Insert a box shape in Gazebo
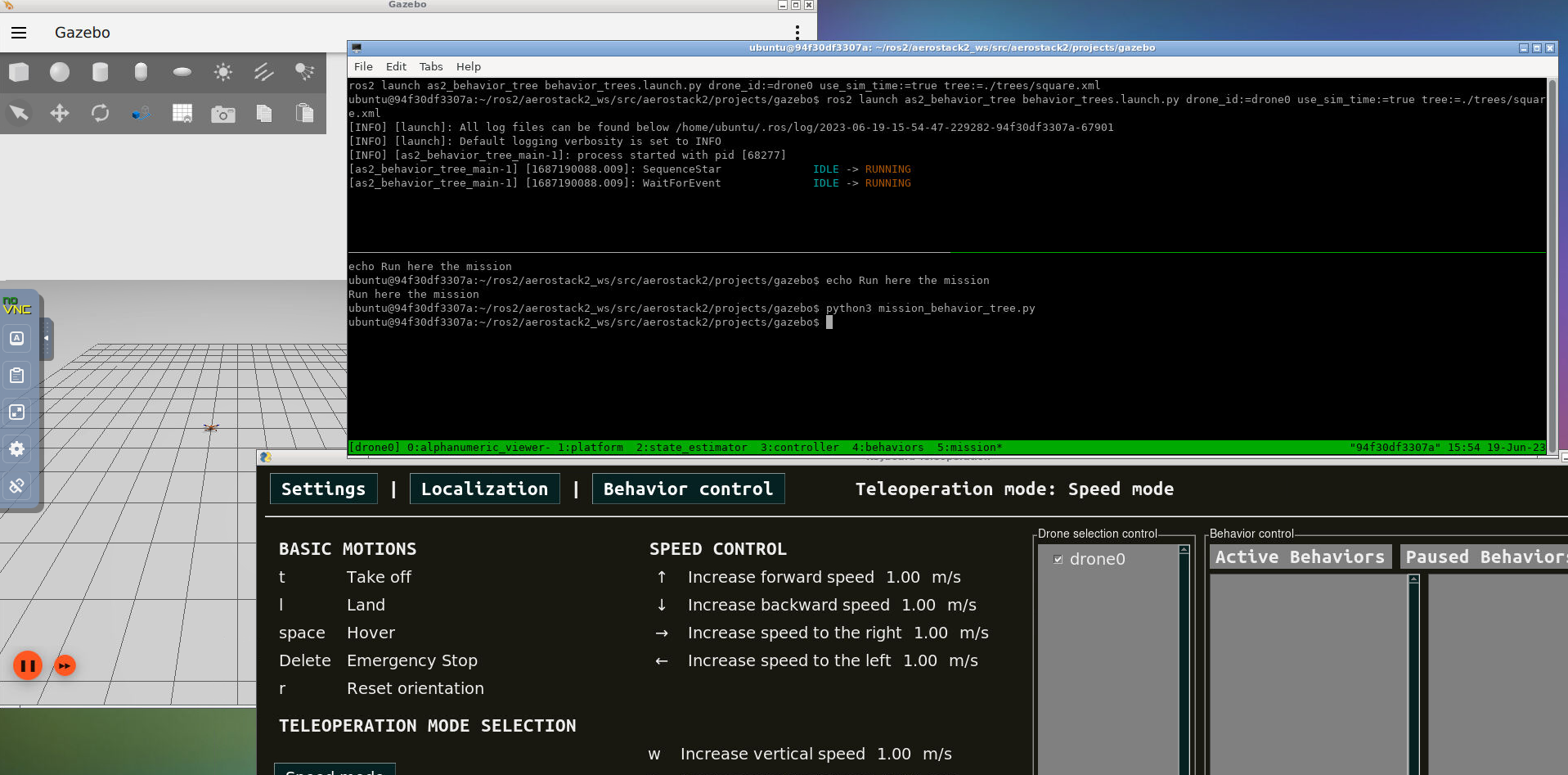1568x775 pixels. 19,72
